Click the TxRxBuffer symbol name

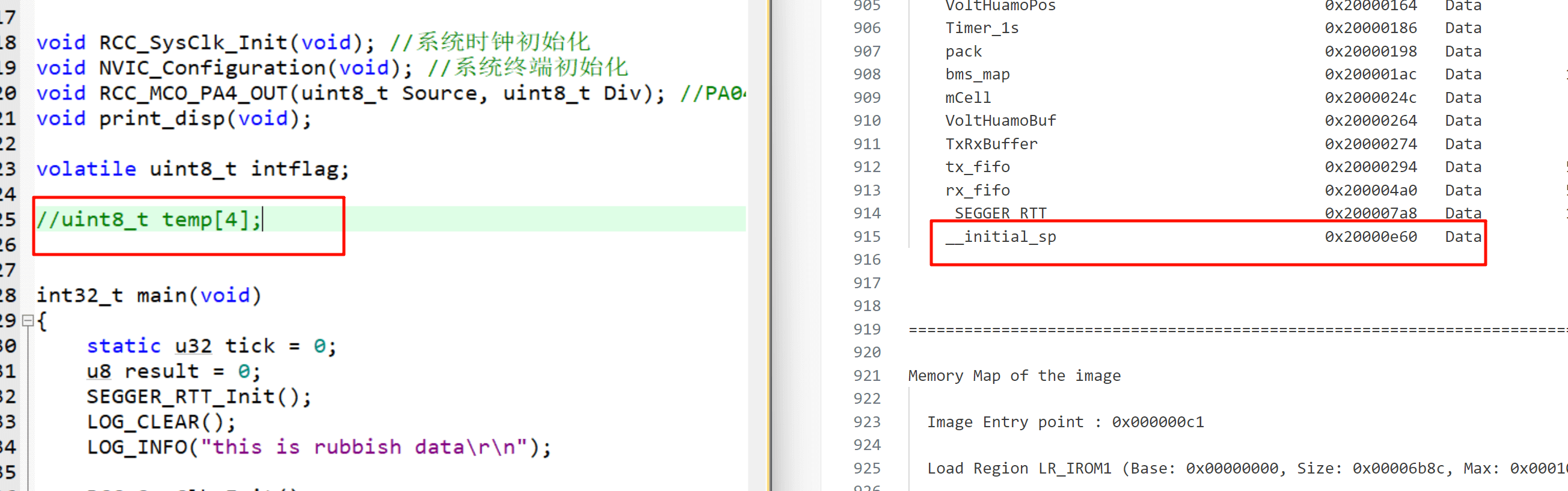(991, 144)
